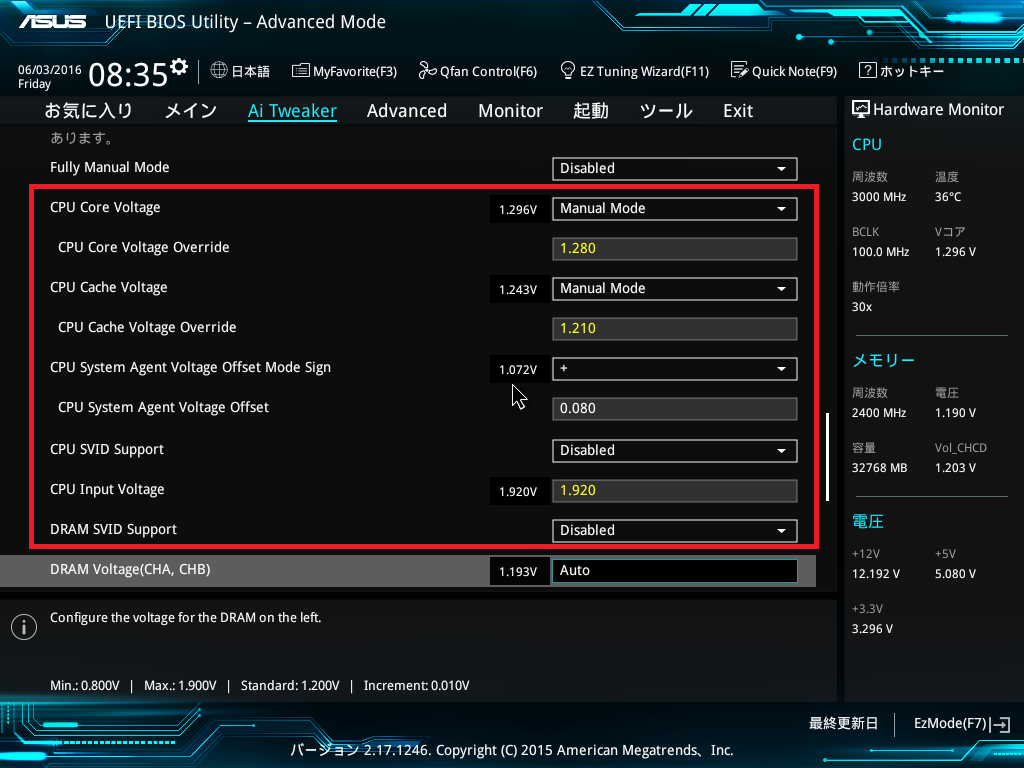This screenshot has width=1024, height=768.
Task: Click the 最終更新日 button
Action: tap(843, 724)
